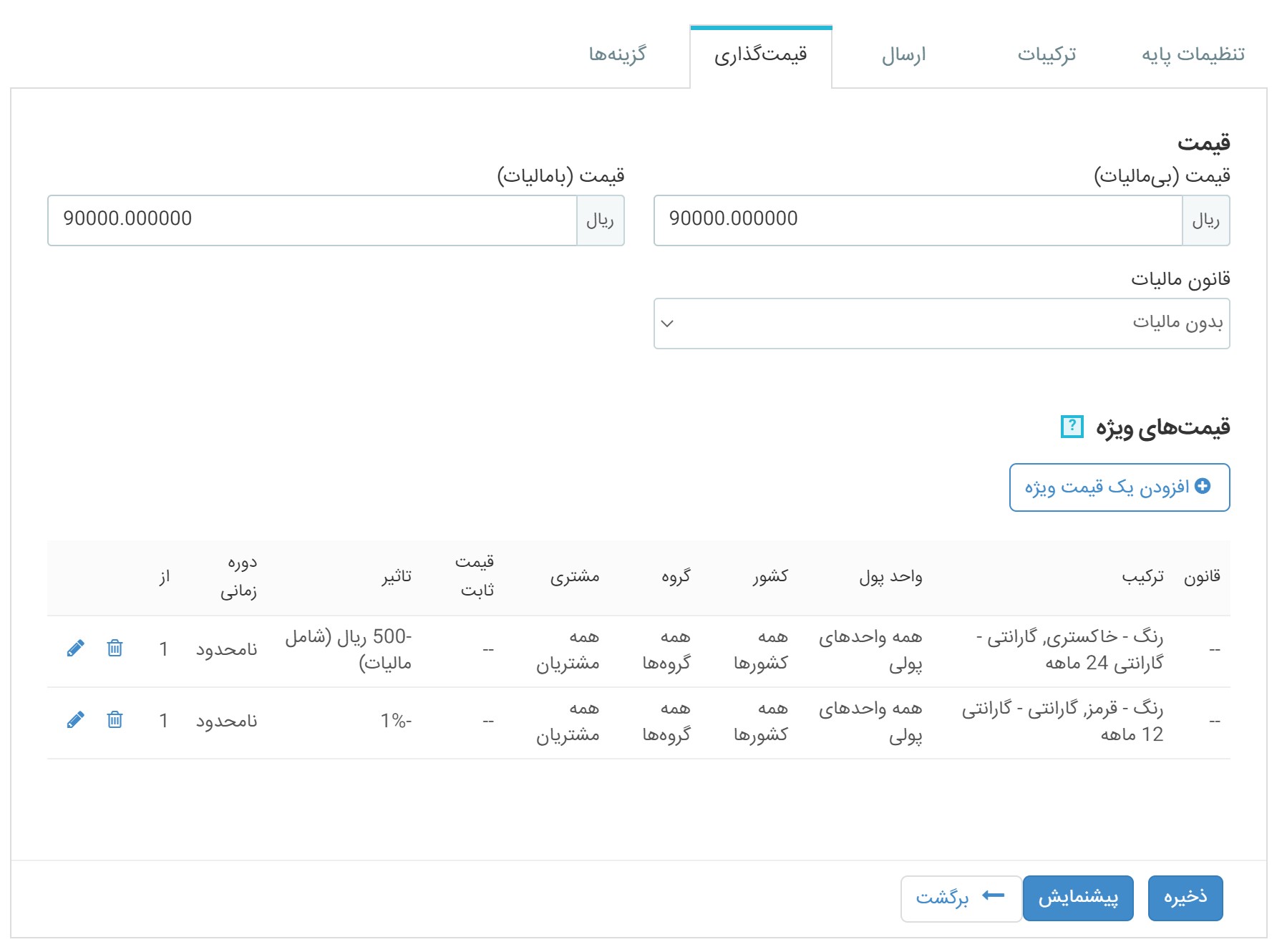Click ریال label of tax-excluded price
The image size is (1277, 952).
1206,220
